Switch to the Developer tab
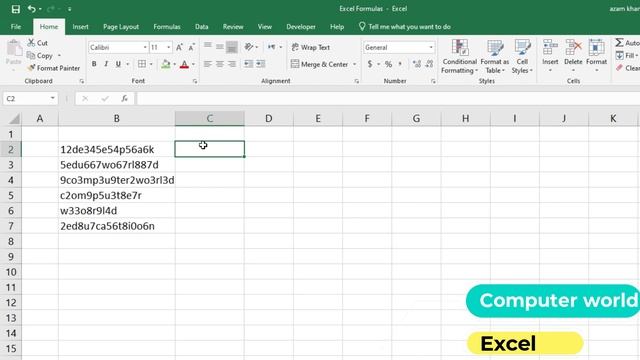Viewport: 640px width, 360px height. pos(301,27)
